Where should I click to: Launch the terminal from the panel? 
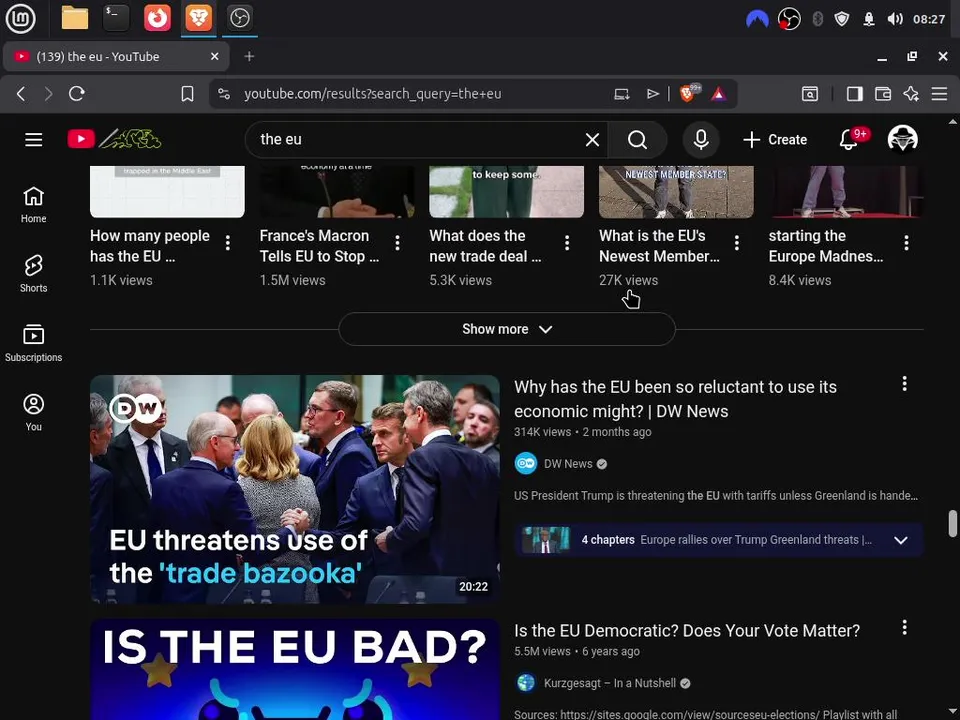click(x=116, y=18)
